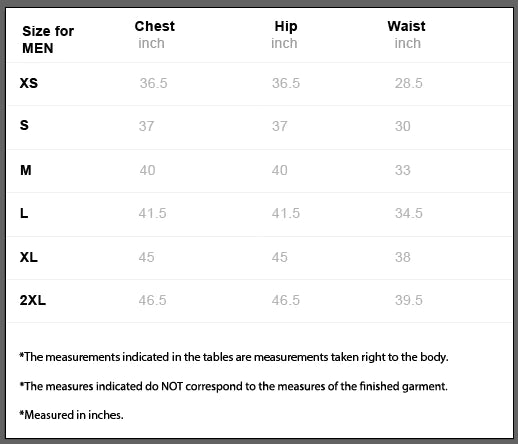Image resolution: width=518 pixels, height=444 pixels.
Task: Select the Hip column header
Action: [286, 27]
